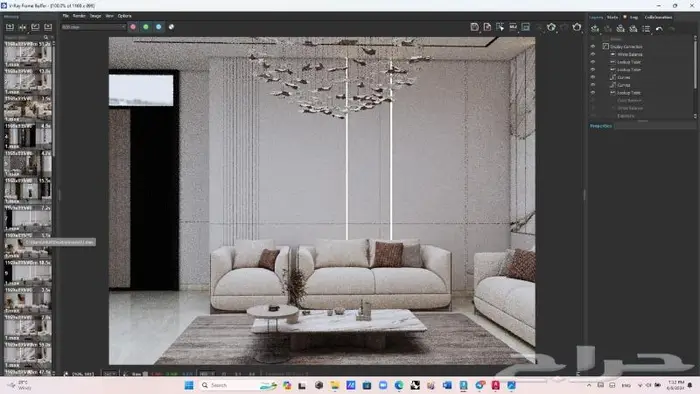Select history thumbnail labeled 51.2s
The width and height of the screenshot is (700, 394).
pos(28,54)
